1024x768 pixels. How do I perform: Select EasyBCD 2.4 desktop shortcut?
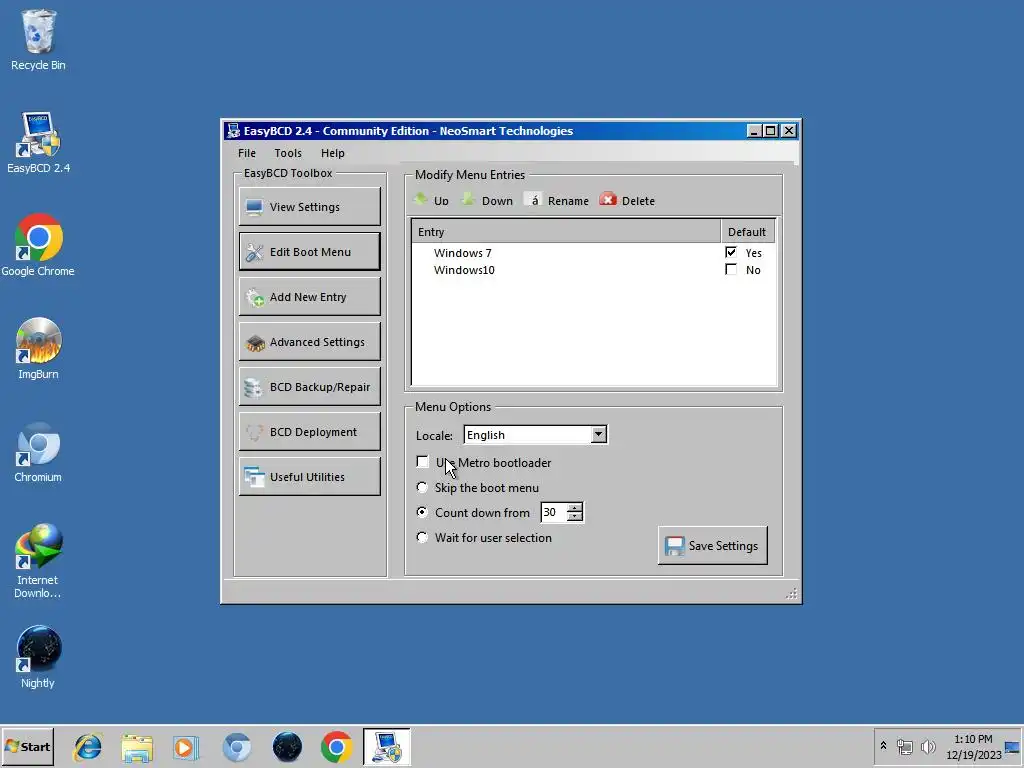tap(38, 143)
